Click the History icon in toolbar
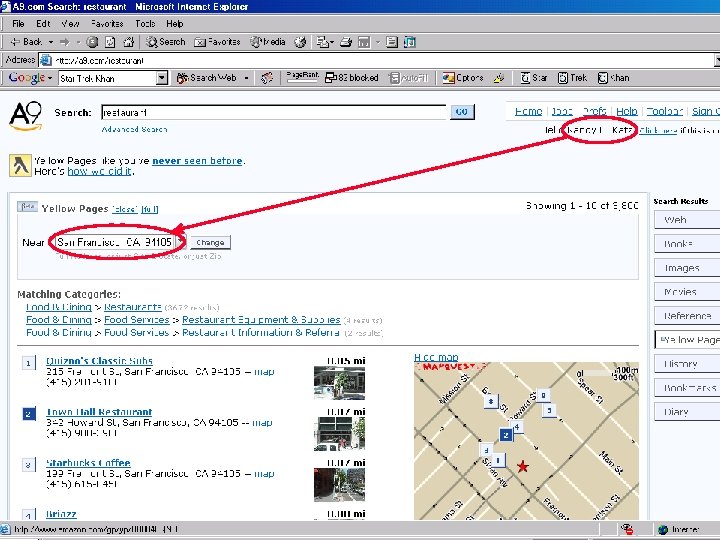This screenshot has width=720, height=540. (300, 42)
